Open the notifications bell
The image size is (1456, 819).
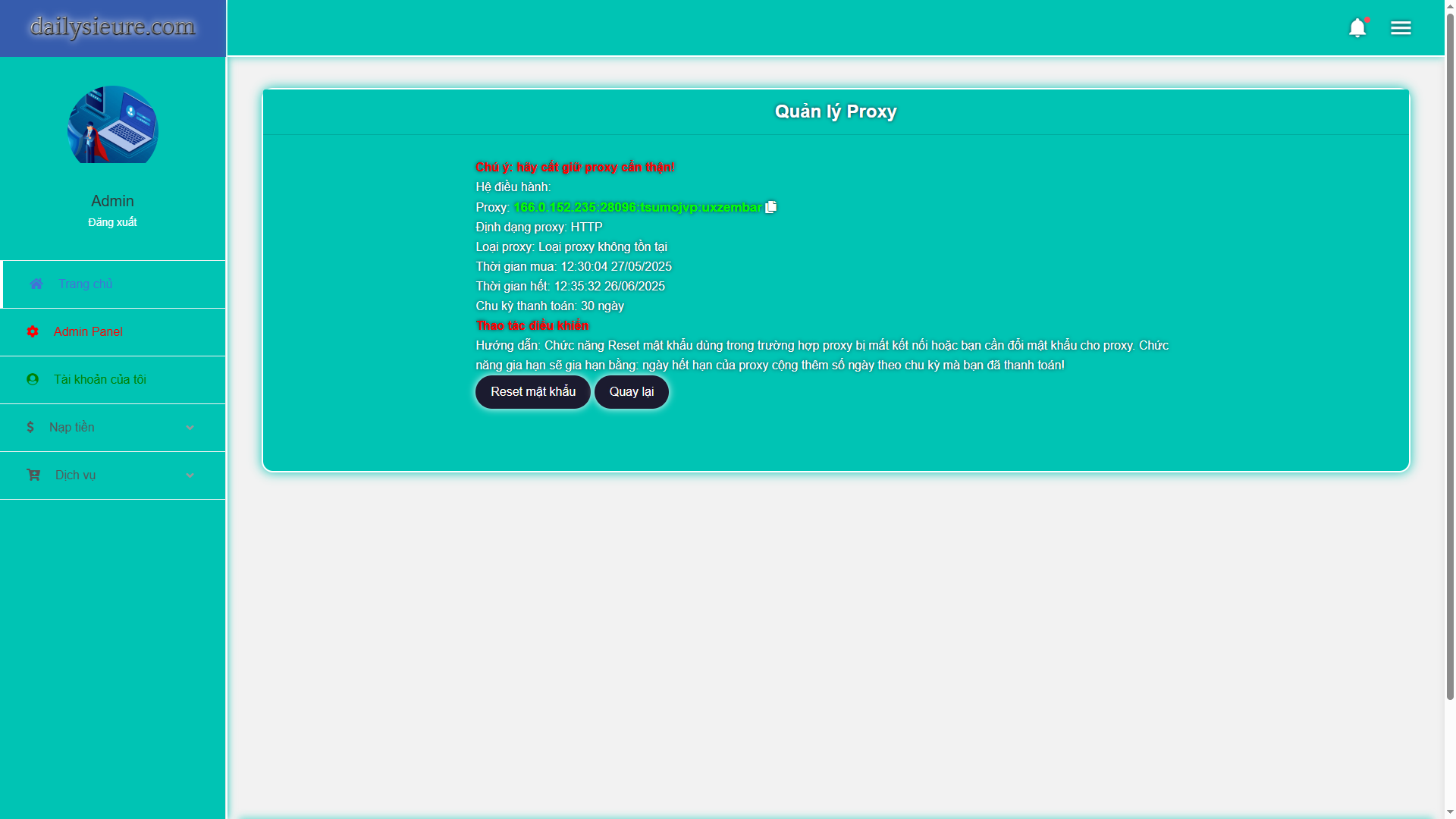(1357, 28)
